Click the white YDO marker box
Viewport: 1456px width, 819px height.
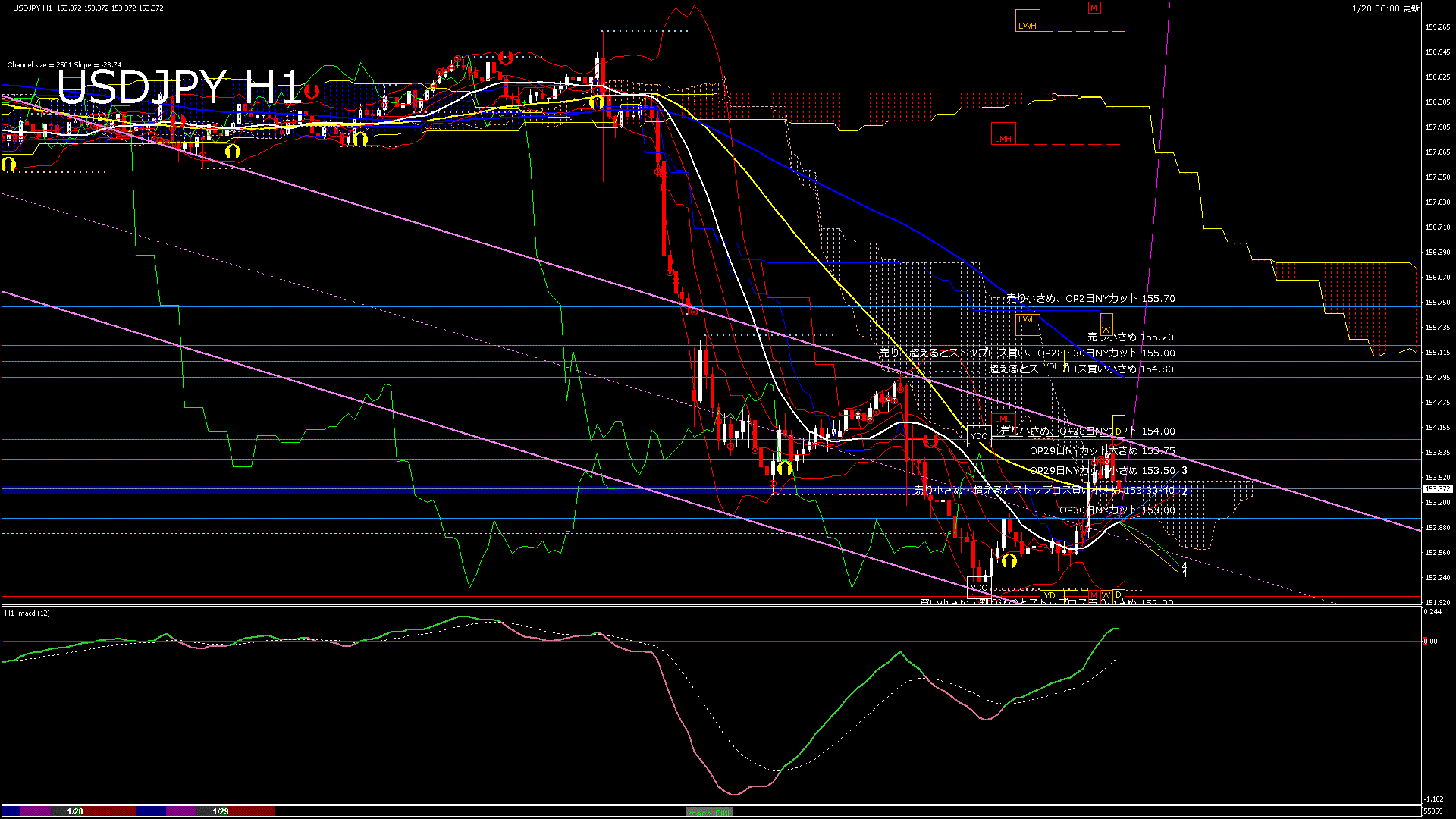pyautogui.click(x=979, y=436)
